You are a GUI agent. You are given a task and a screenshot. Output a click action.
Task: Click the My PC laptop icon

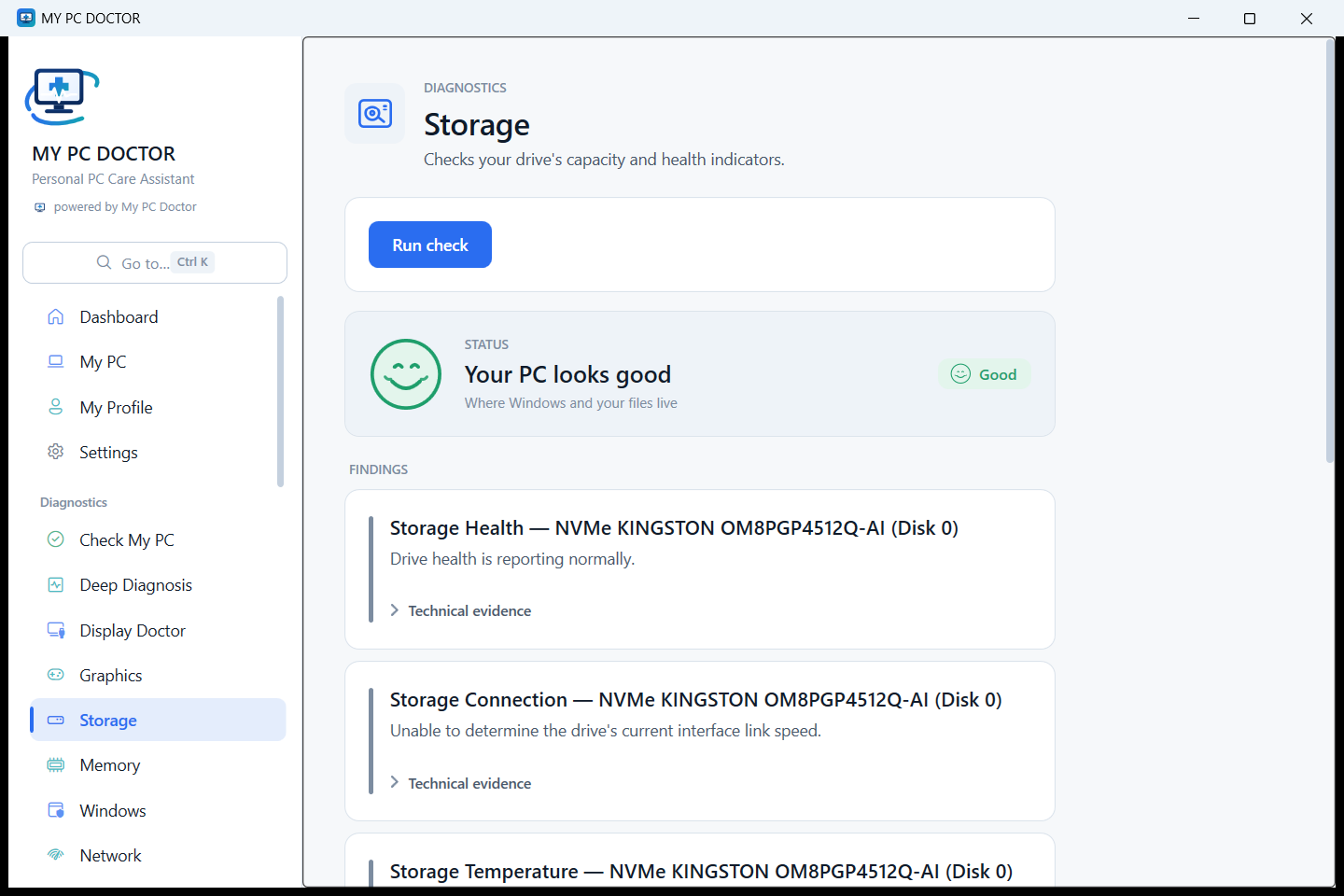point(56,361)
